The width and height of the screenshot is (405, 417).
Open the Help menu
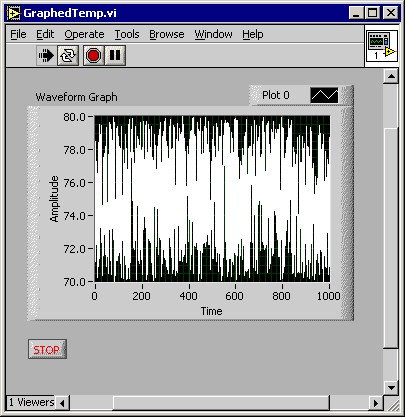pos(253,34)
